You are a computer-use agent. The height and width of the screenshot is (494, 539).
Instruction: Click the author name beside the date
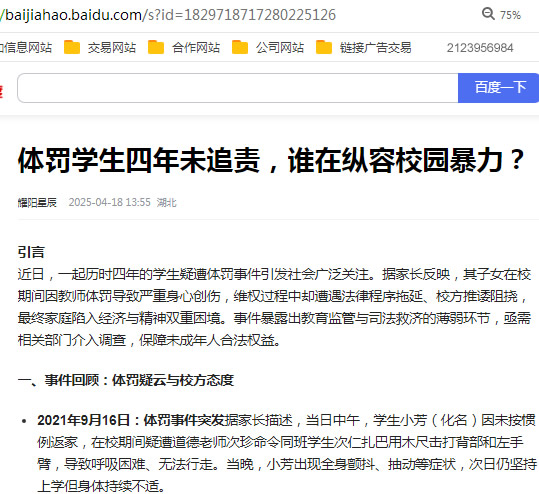point(37,202)
